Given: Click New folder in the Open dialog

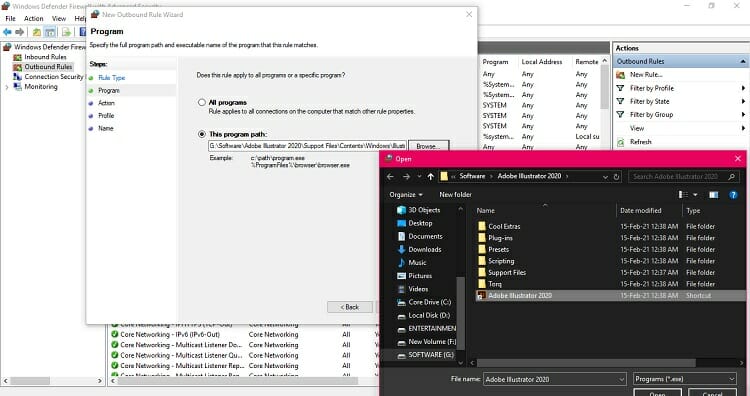Looking at the screenshot, I should (455, 195).
